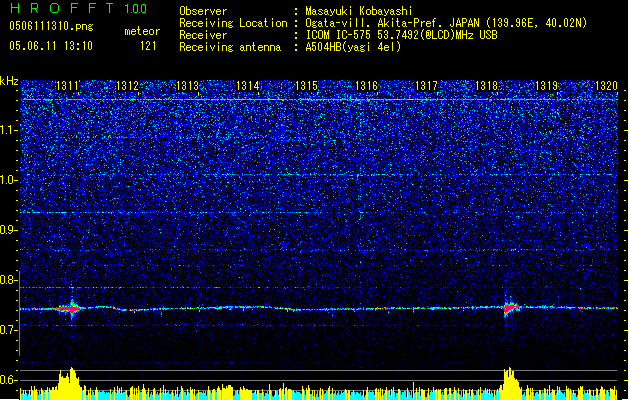Viewport: 629px width, 400px height.
Task: Click time marker 1319
Action: pyautogui.click(x=546, y=86)
